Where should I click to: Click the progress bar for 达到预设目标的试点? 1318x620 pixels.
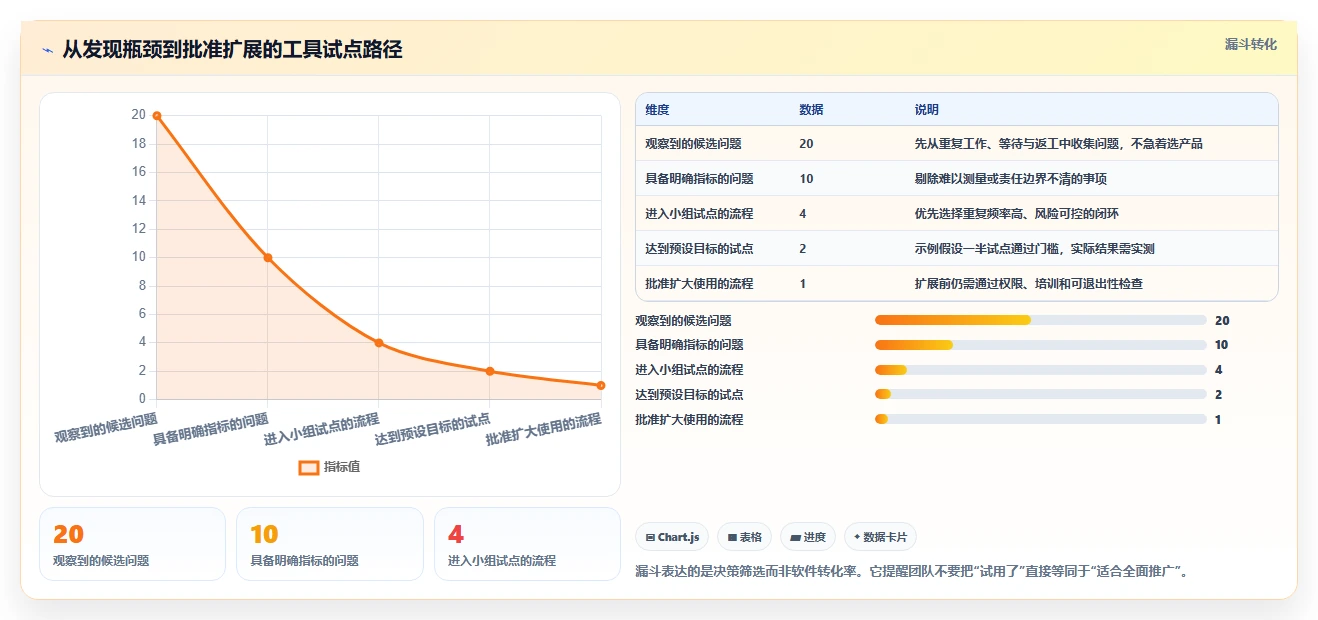point(1040,395)
